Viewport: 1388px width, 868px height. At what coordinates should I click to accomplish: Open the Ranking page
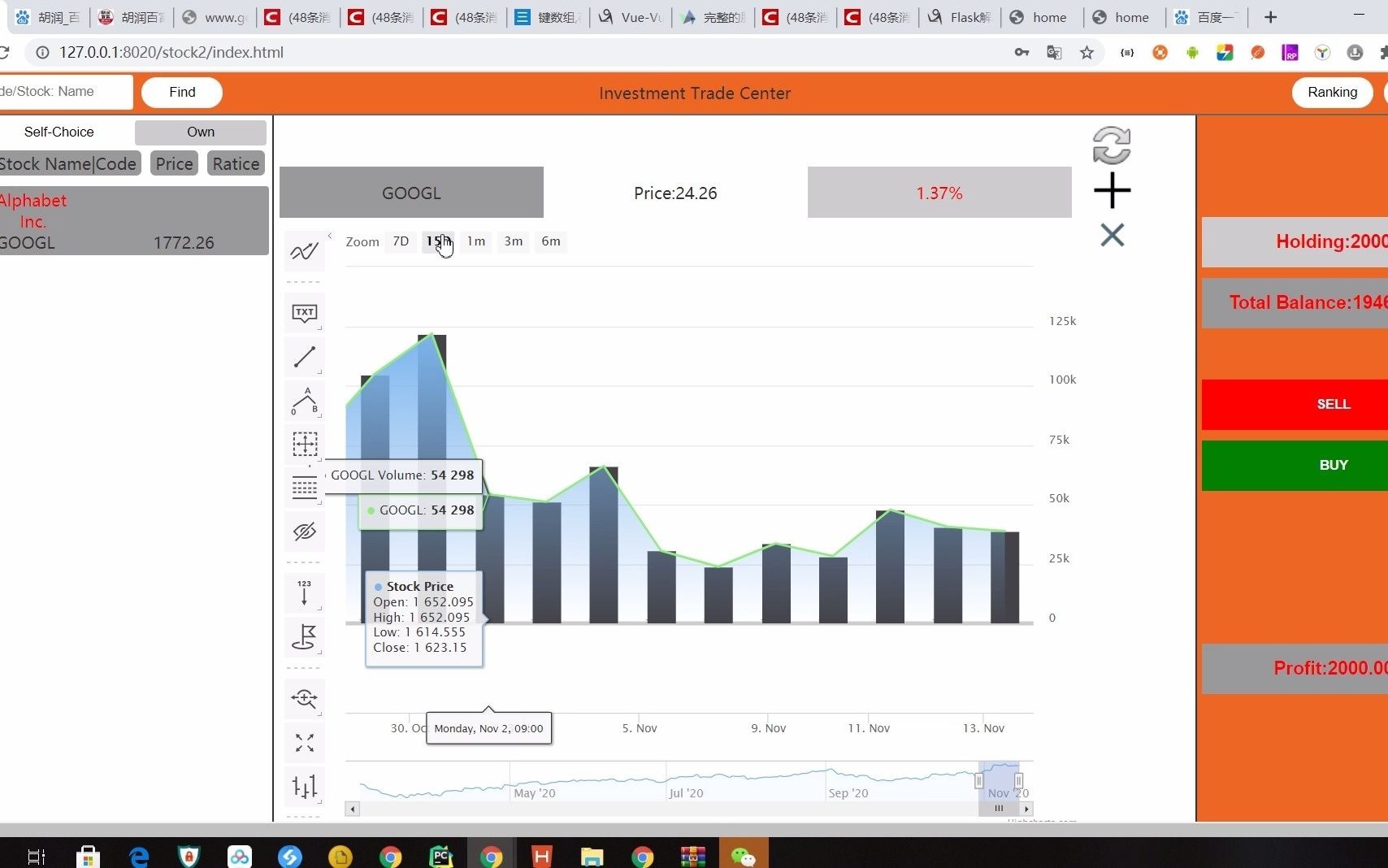[x=1332, y=92]
